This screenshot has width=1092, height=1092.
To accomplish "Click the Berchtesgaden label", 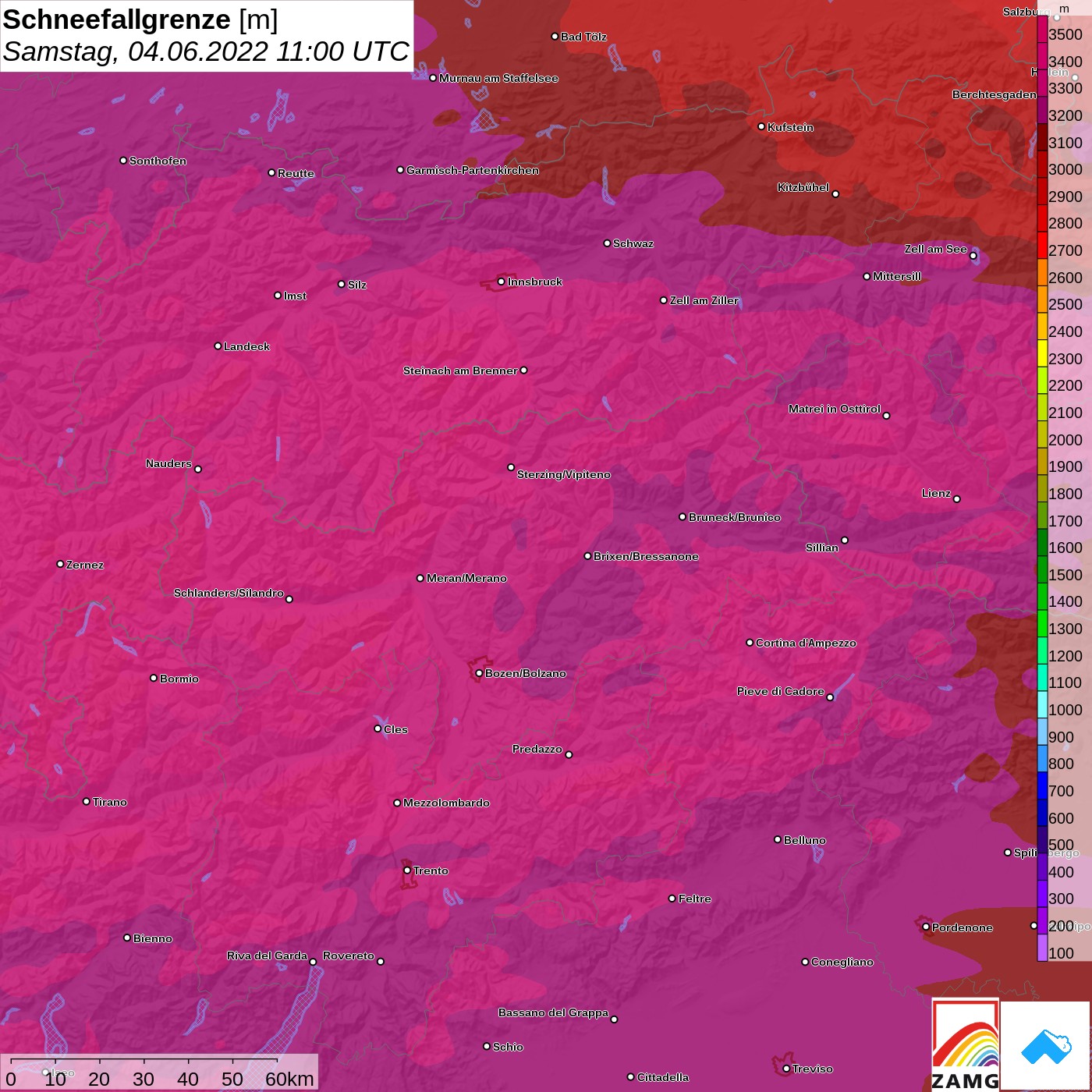I will 994,94.
